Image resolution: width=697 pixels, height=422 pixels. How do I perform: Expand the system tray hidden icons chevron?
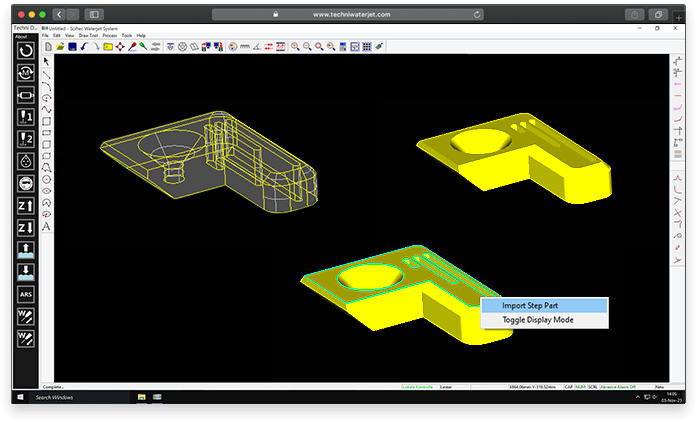pos(638,397)
